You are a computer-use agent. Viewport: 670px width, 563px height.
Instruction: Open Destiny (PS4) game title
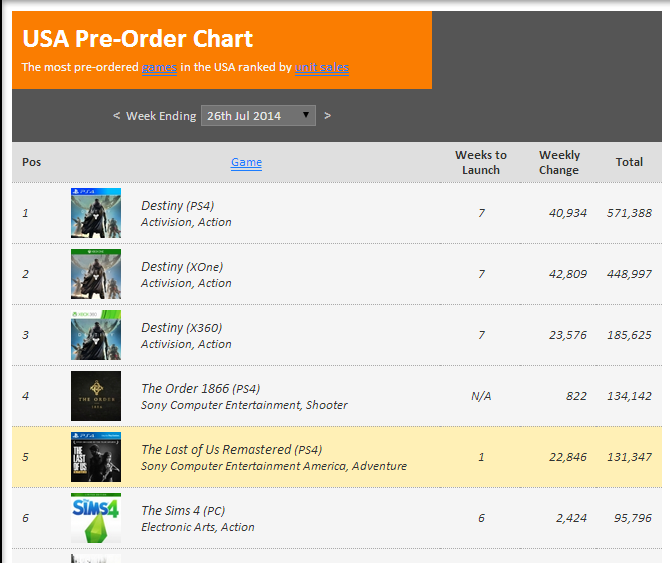(177, 206)
